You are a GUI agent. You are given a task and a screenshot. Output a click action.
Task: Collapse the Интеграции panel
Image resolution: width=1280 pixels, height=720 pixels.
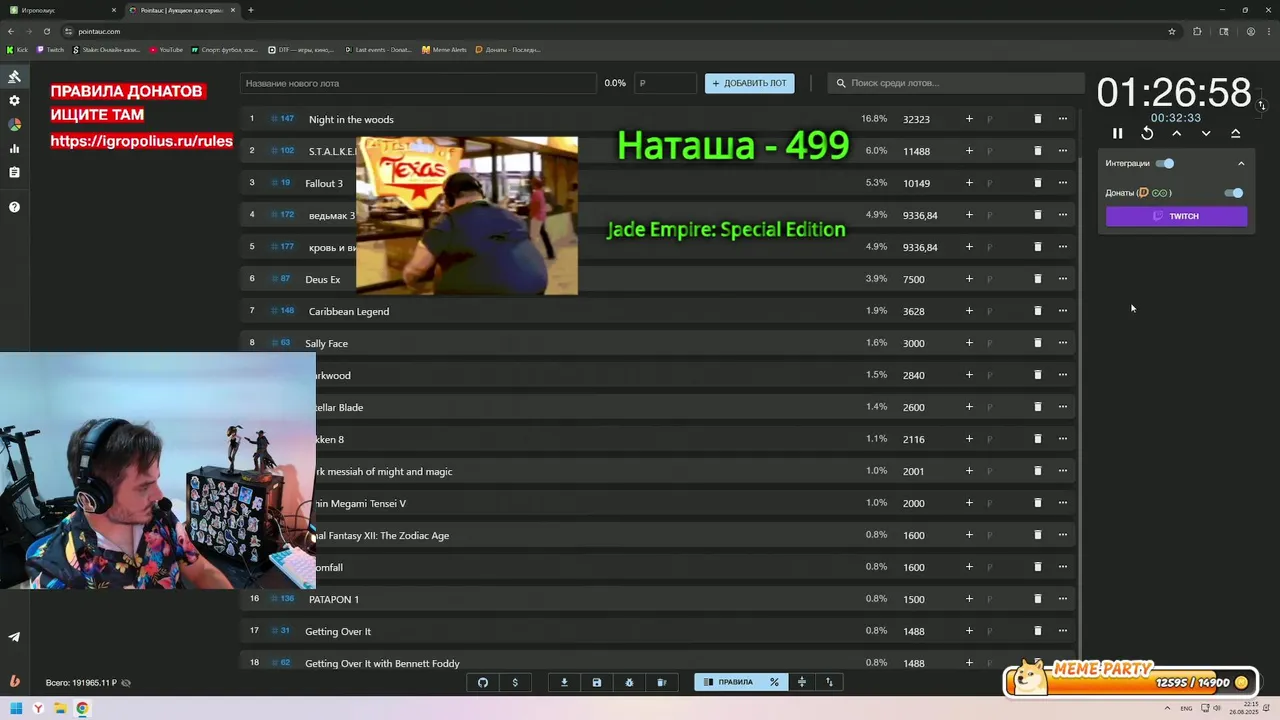point(1241,163)
